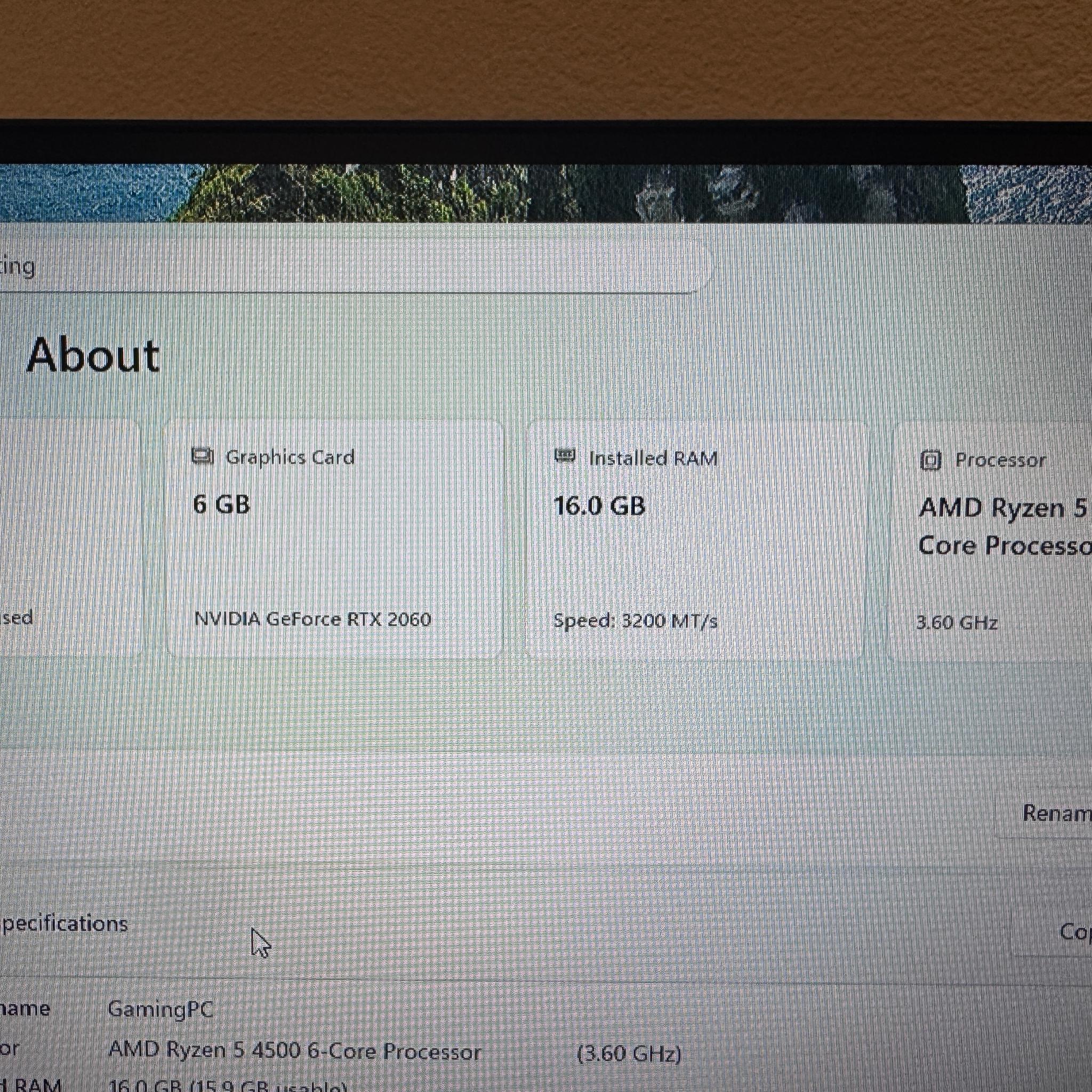Click 'AMD Ryzen 5 4500 6-Core Processor' row
Viewport: 1092px width, 1092px height.
click(x=294, y=1051)
